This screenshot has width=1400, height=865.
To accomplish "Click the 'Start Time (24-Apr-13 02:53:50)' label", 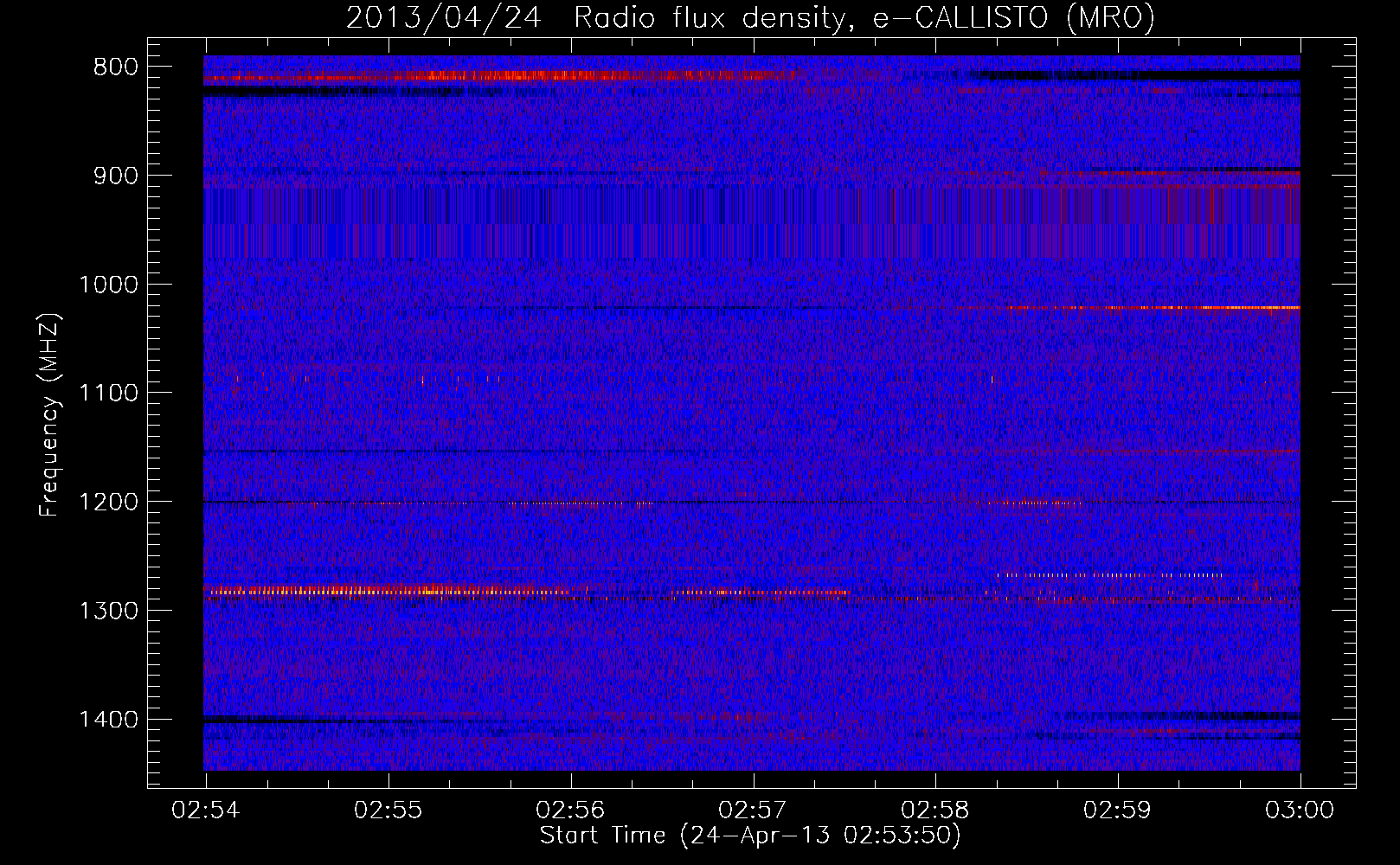I will [750, 836].
